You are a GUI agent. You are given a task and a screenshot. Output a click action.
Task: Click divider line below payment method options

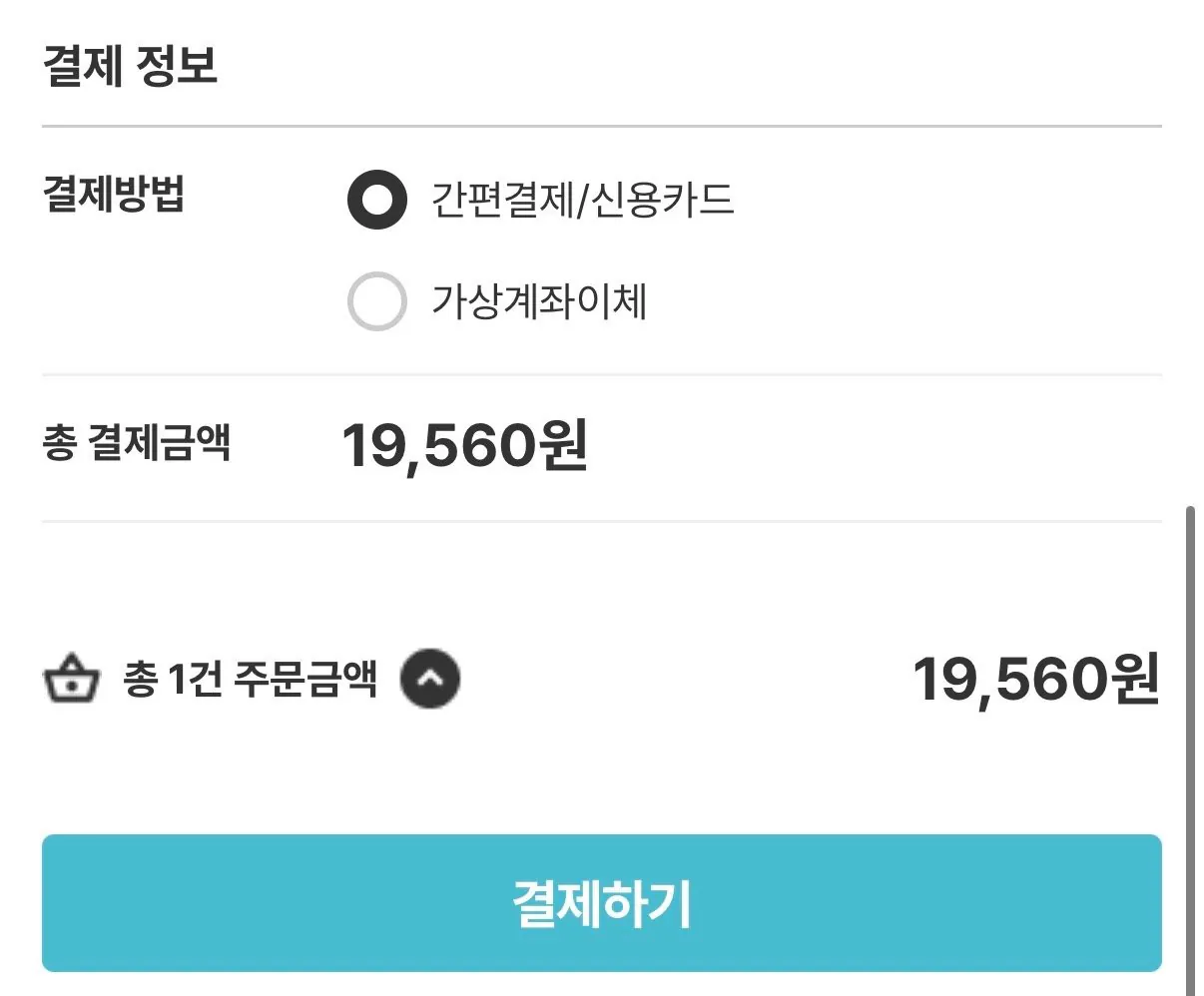coord(601,375)
